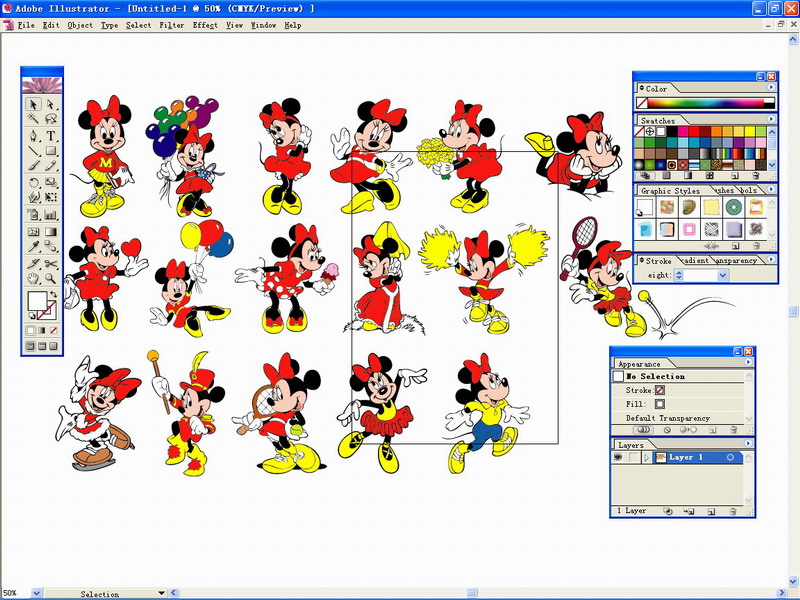Select the Pen tool
800x600 pixels.
click(34, 136)
